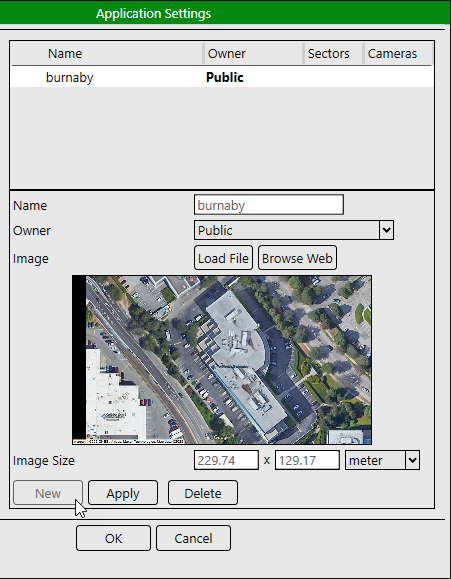This screenshot has width=451, height=579.
Task: Click the image height field 129.17
Action: [x=307, y=460]
